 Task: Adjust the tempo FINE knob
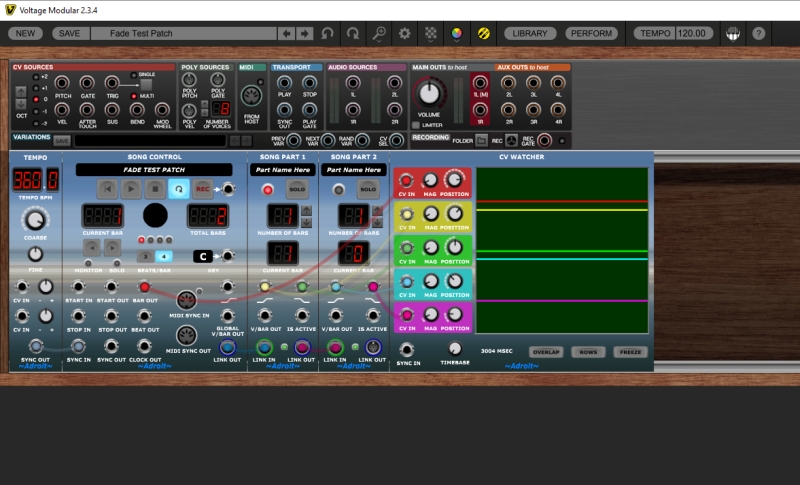click(x=35, y=254)
